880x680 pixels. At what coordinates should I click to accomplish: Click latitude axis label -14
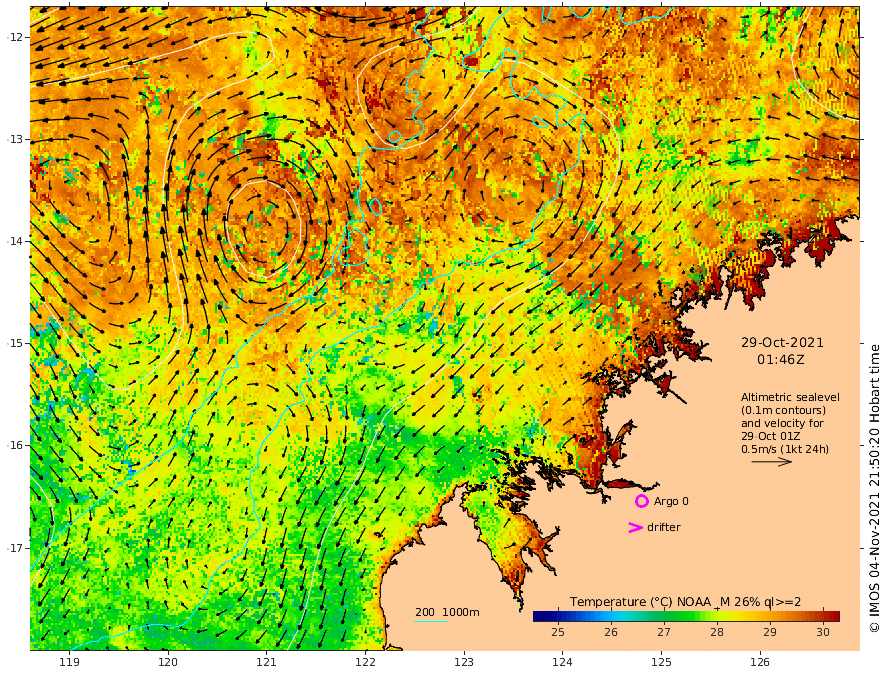pos(15,241)
